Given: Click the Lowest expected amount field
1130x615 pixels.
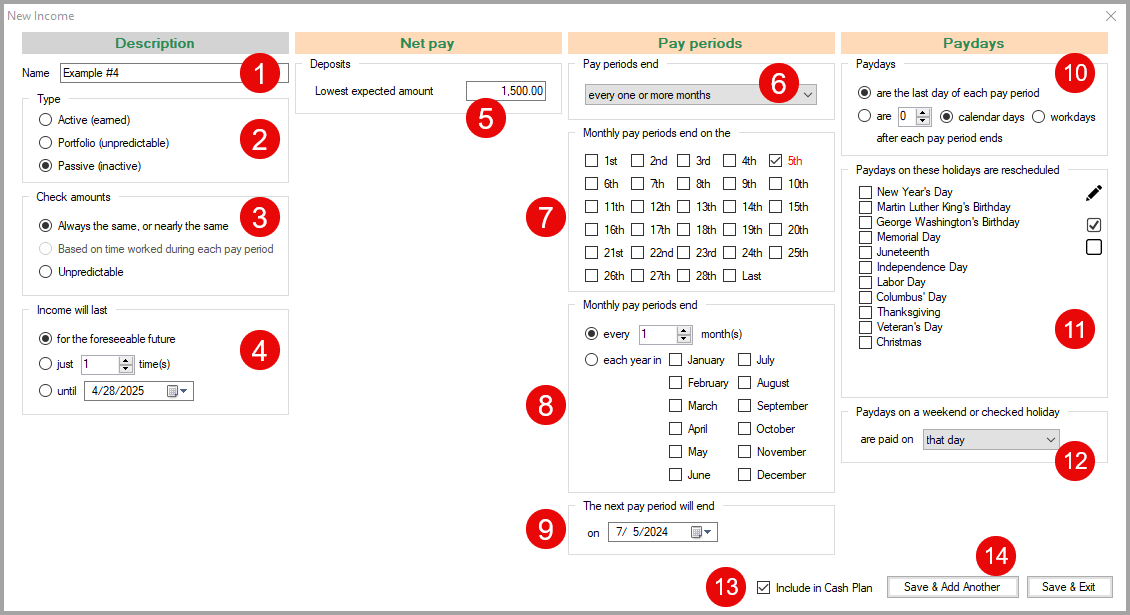Looking at the screenshot, I should point(506,91).
